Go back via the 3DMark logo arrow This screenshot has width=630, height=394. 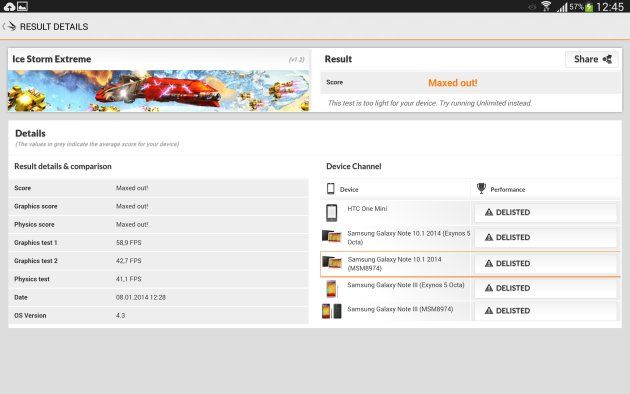pyautogui.click(x=9, y=27)
